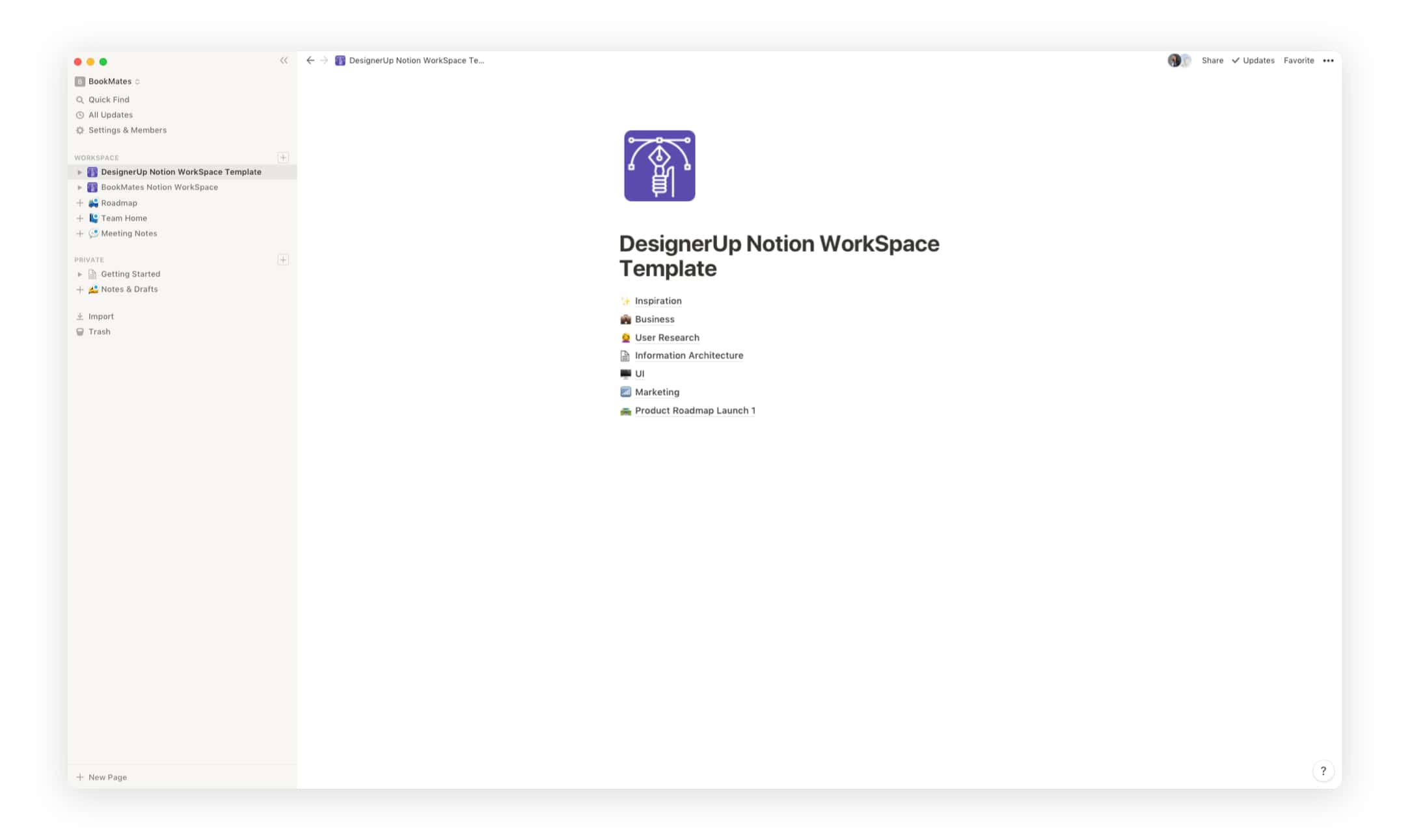
Task: Click the Team Home page emoji icon
Action: [93, 218]
